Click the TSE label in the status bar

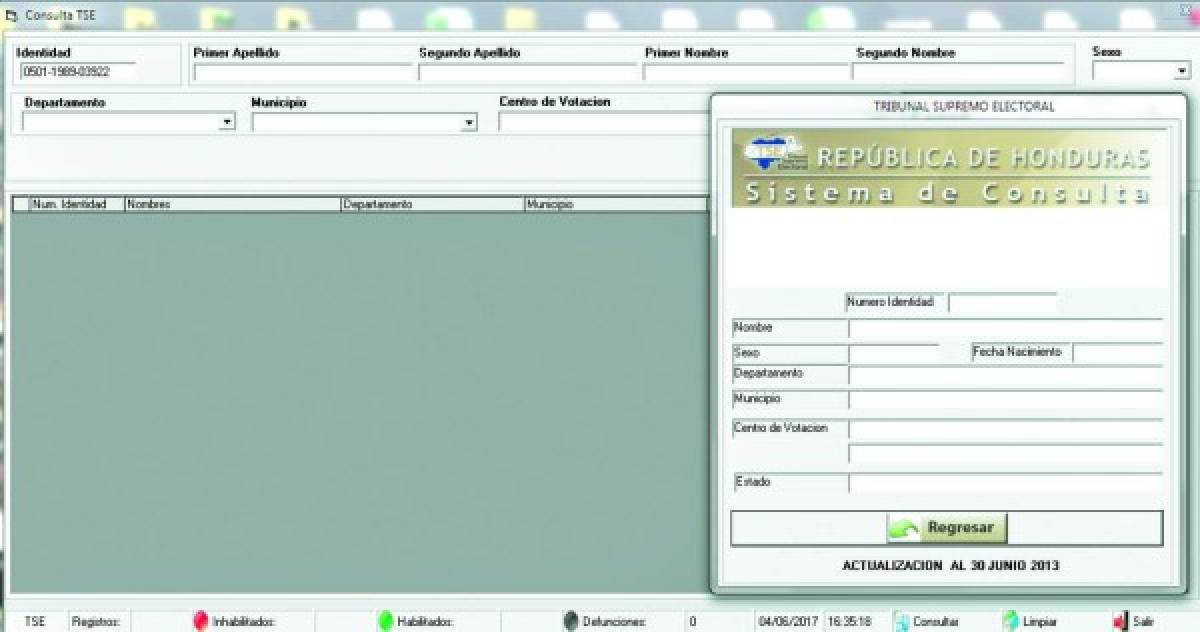coord(34,622)
